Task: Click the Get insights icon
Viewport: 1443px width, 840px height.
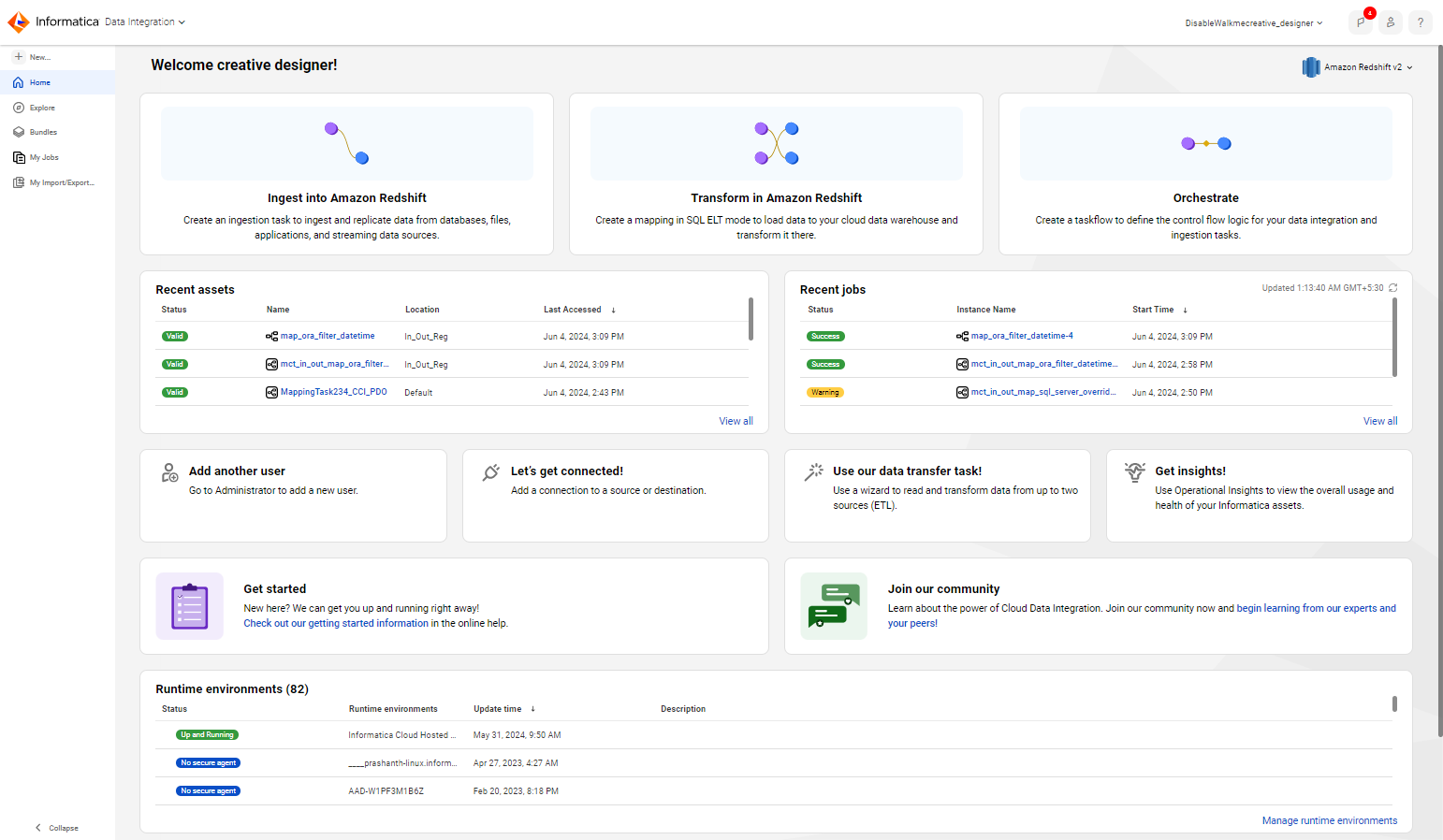Action: pos(1135,472)
